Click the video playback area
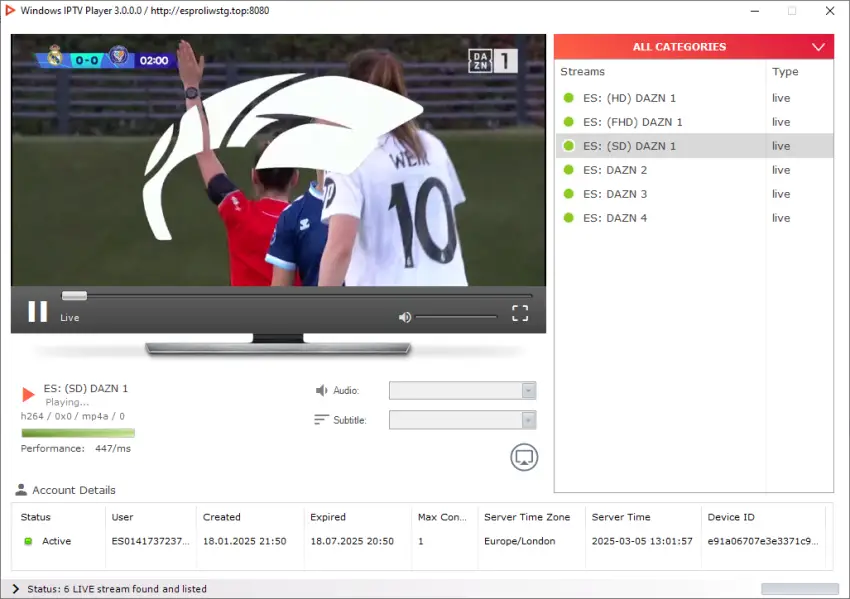Image resolution: width=850 pixels, height=599 pixels. pos(278,160)
